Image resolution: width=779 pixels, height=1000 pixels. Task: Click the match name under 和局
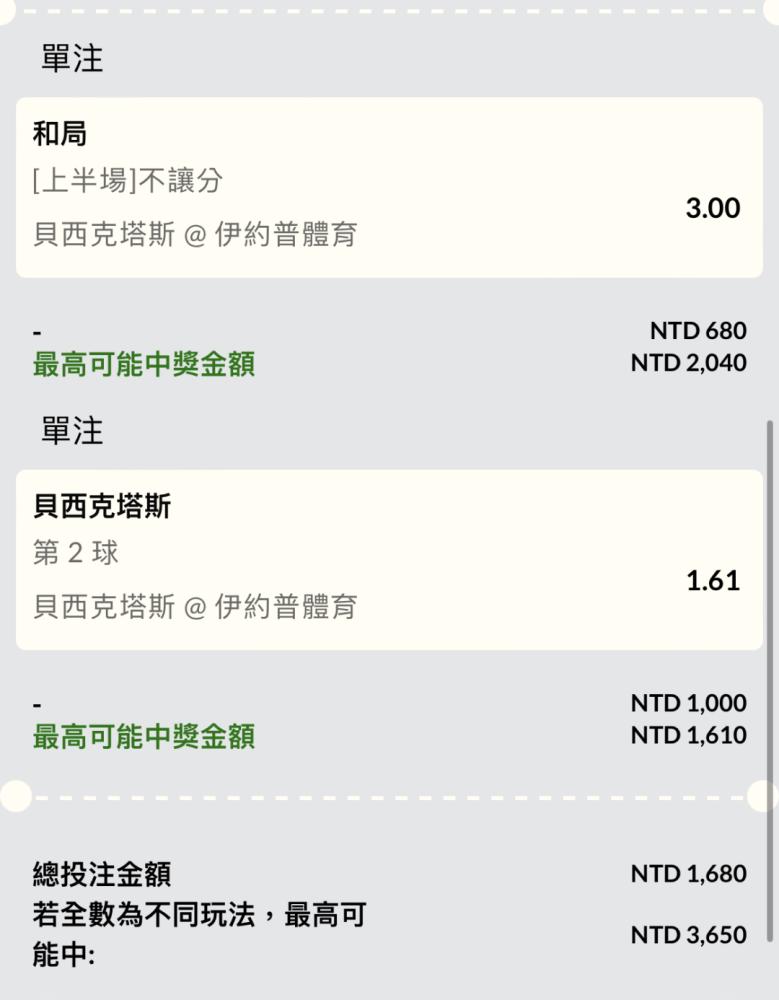click(195, 235)
